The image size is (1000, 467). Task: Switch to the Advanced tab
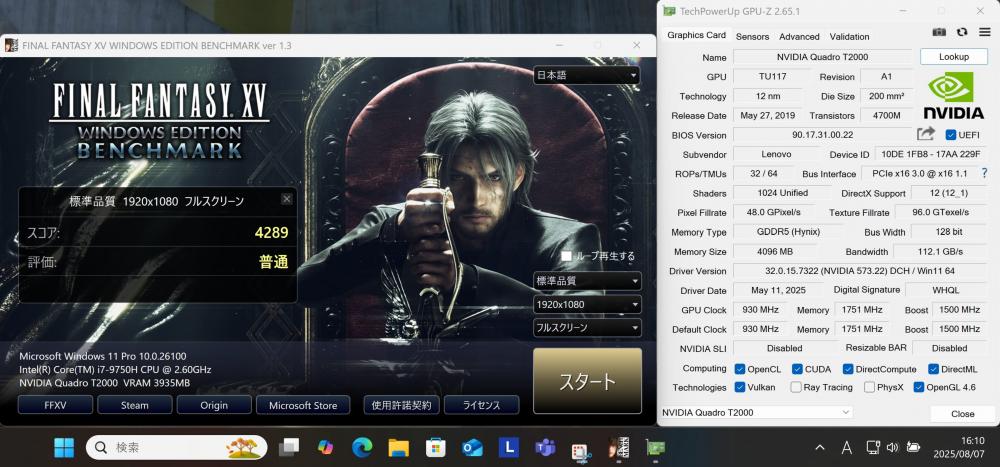[799, 36]
